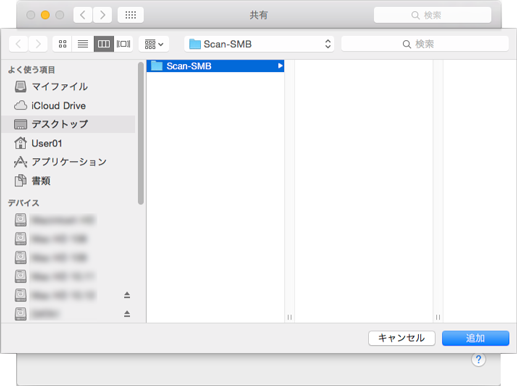Viewport: 517px width, 386px height.
Task: Select column view mode
Action: [x=104, y=44]
